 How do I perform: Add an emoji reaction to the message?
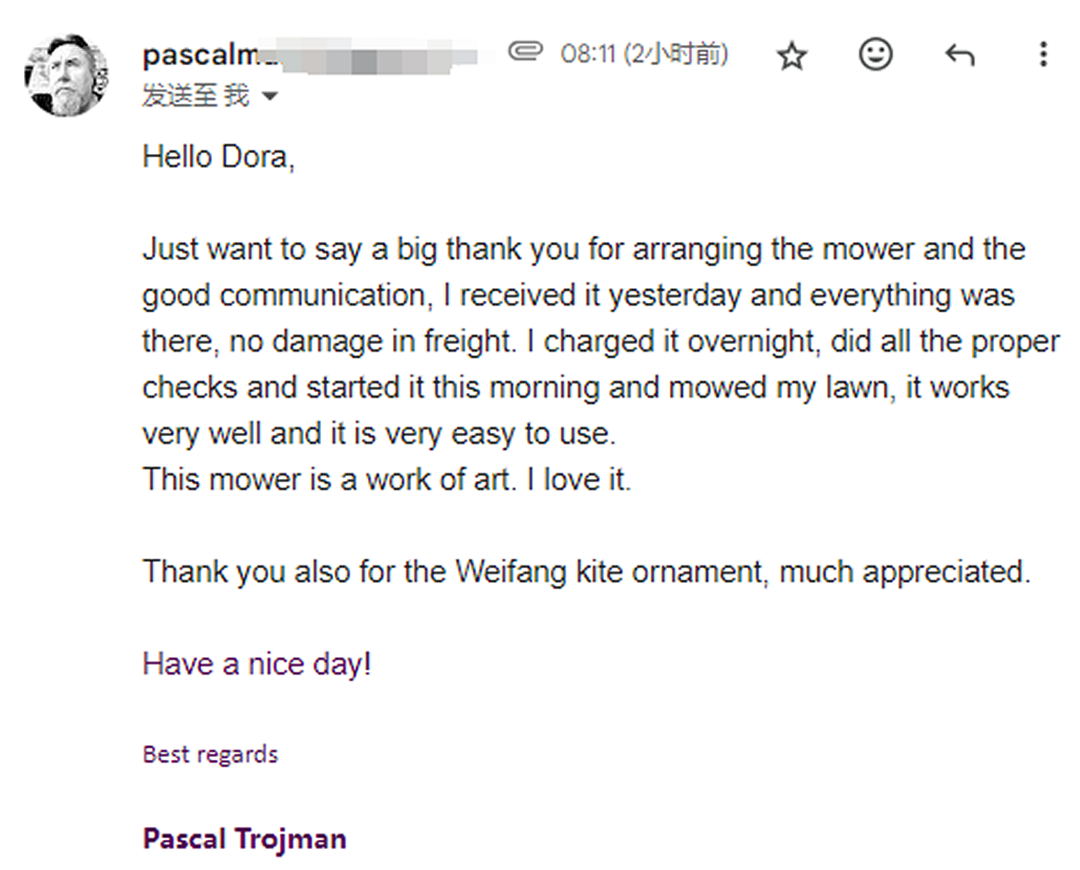[876, 55]
